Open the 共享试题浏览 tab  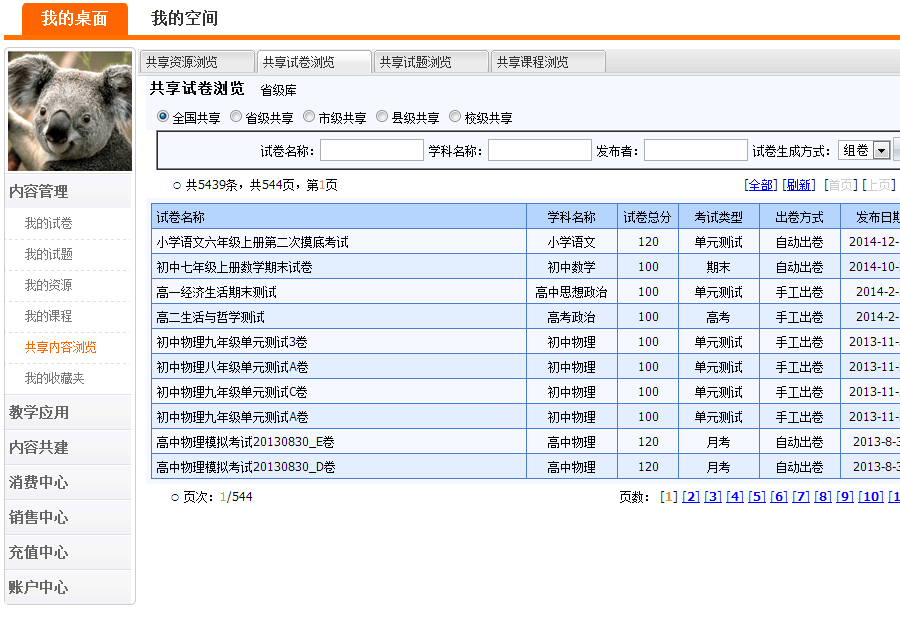click(x=431, y=62)
